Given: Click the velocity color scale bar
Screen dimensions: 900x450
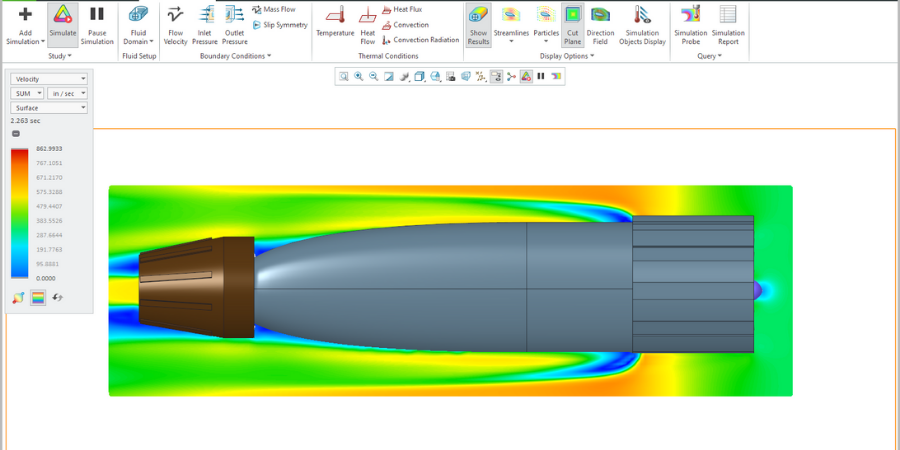Looking at the screenshot, I should pos(20,214).
